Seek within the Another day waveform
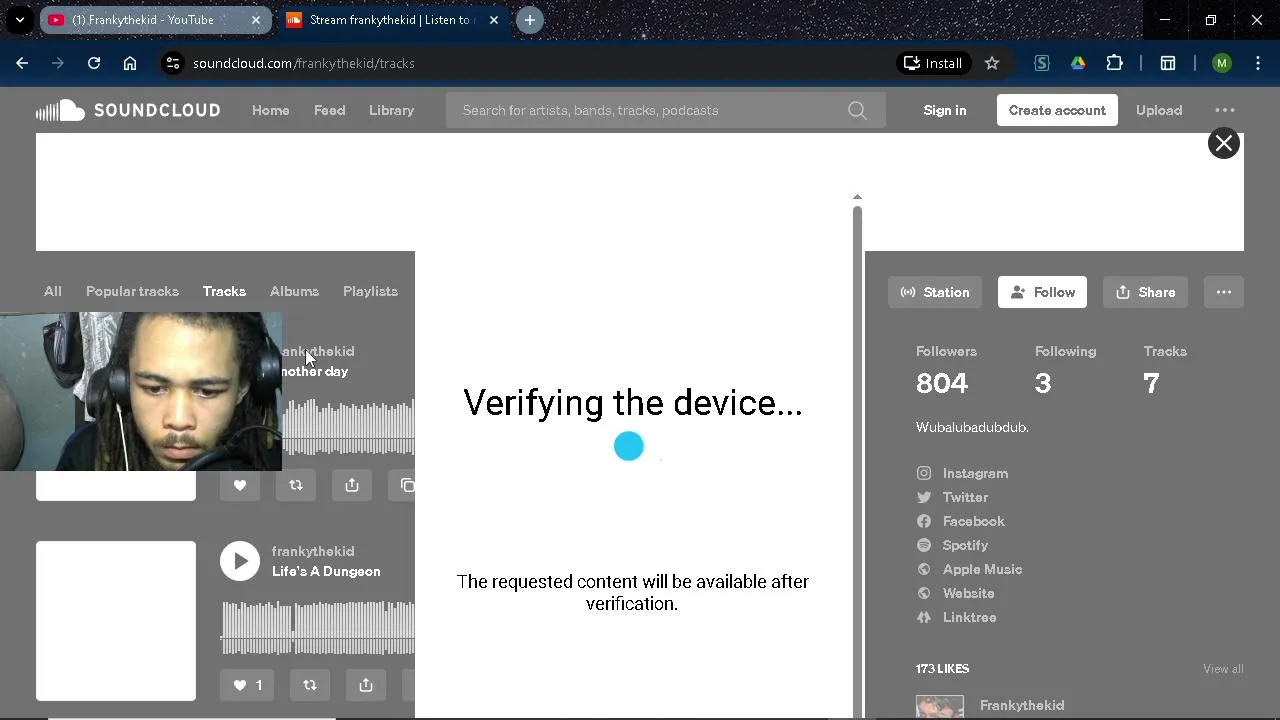The height and width of the screenshot is (720, 1280). point(348,427)
